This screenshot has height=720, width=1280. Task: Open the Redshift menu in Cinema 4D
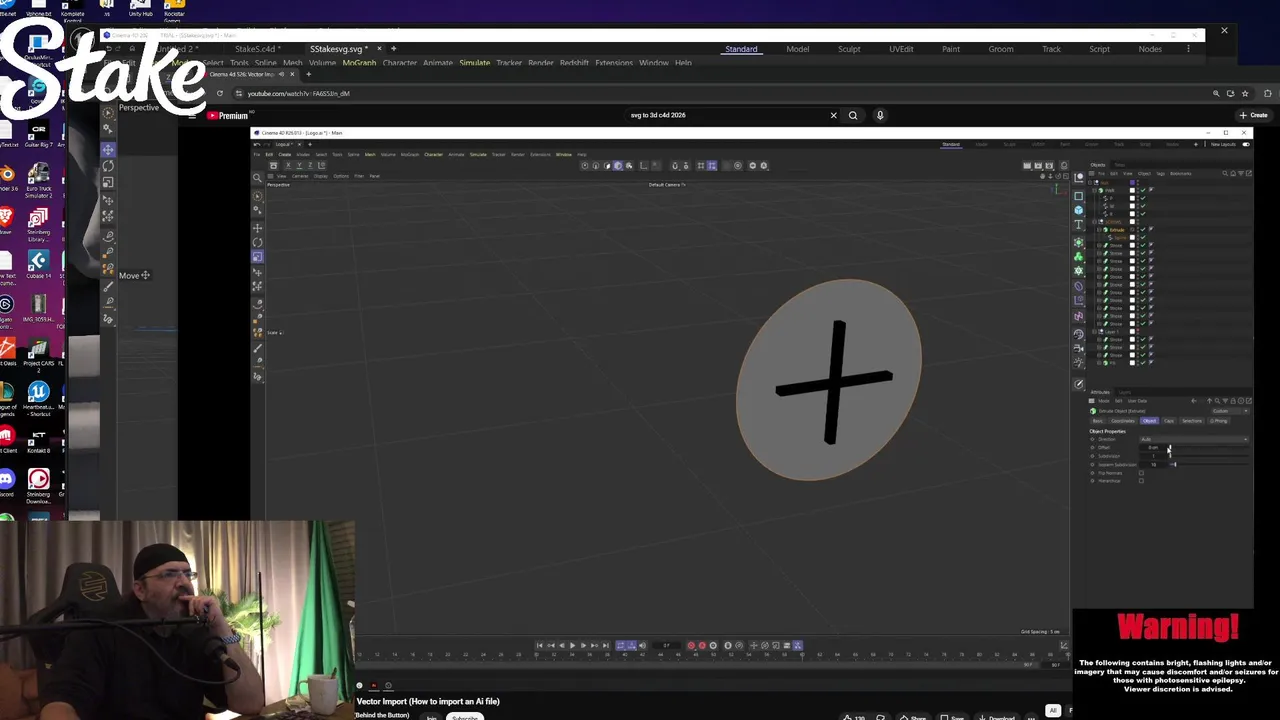pyautogui.click(x=574, y=63)
